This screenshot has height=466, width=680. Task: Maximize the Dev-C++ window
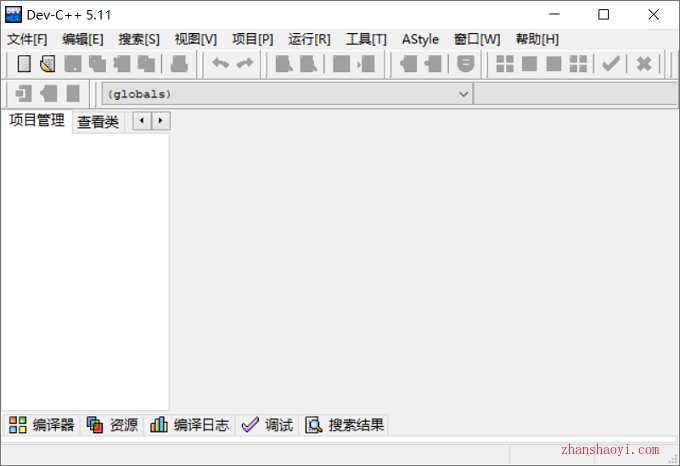(603, 15)
